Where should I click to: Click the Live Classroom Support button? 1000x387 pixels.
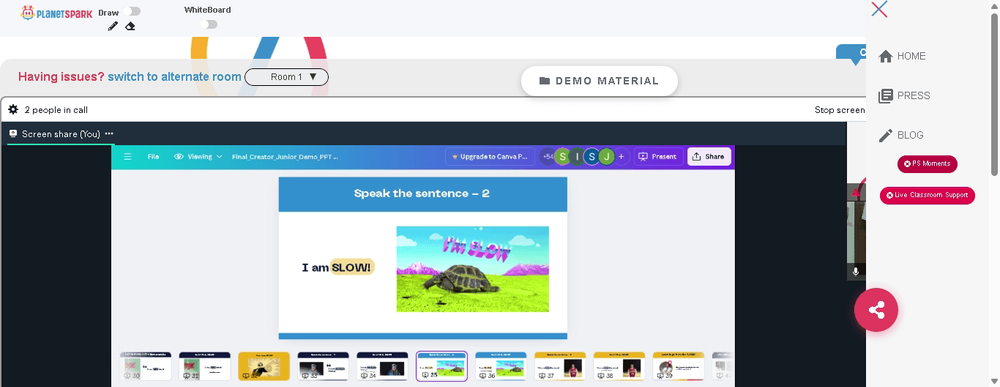pyautogui.click(x=927, y=195)
